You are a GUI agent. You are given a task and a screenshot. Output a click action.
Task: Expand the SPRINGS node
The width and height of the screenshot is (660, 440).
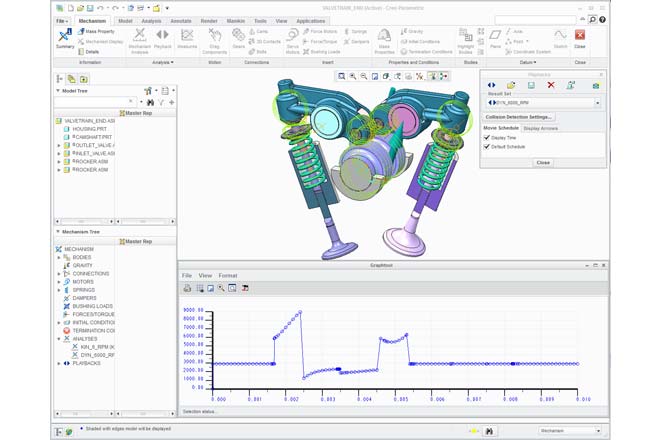click(x=59, y=290)
